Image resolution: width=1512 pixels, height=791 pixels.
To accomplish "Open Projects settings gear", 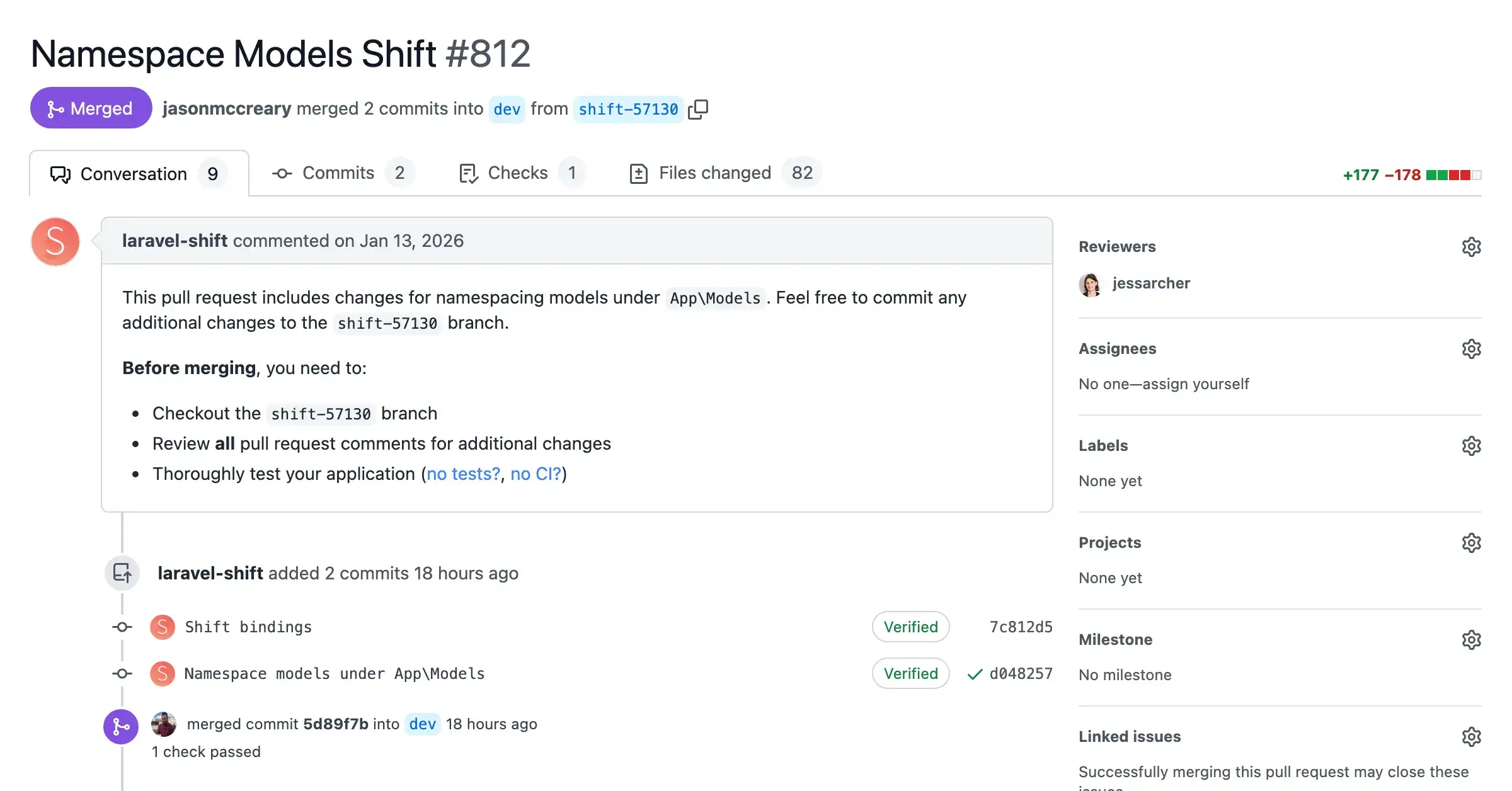I will pos(1472,542).
